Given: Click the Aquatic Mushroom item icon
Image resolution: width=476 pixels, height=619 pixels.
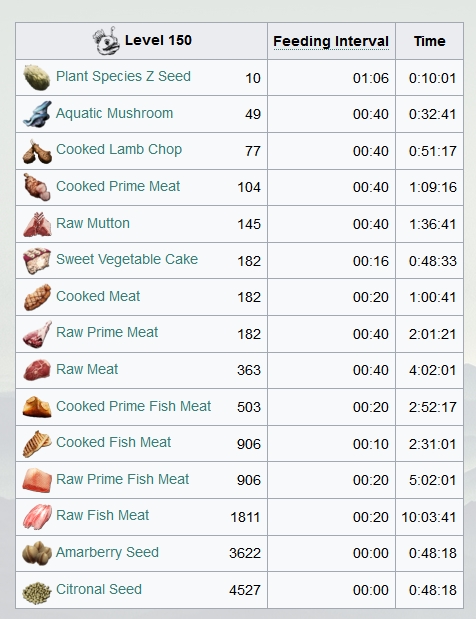Looking at the screenshot, I should click(37, 114).
